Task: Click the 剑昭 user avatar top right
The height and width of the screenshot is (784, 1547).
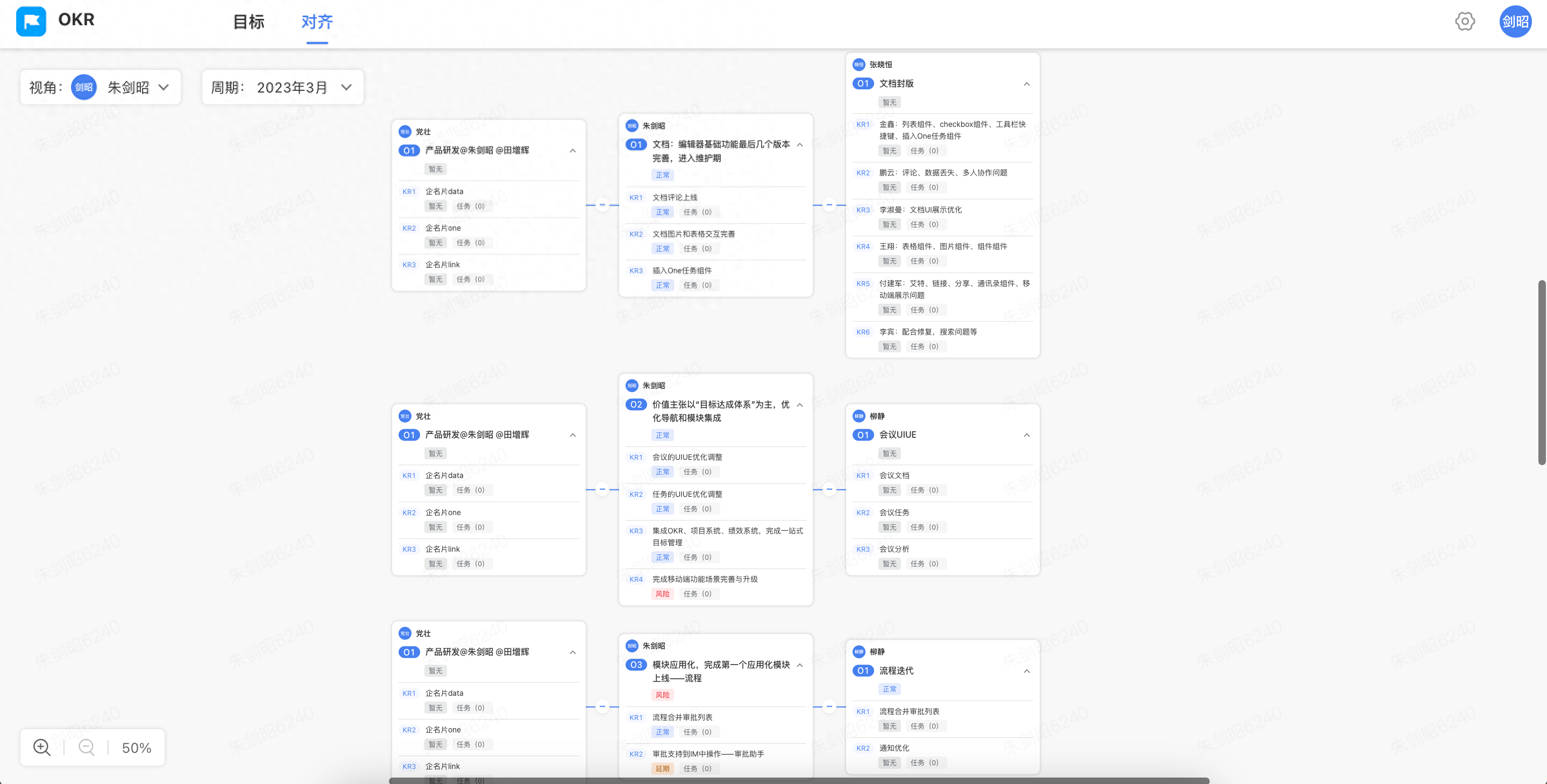Action: (x=1515, y=22)
